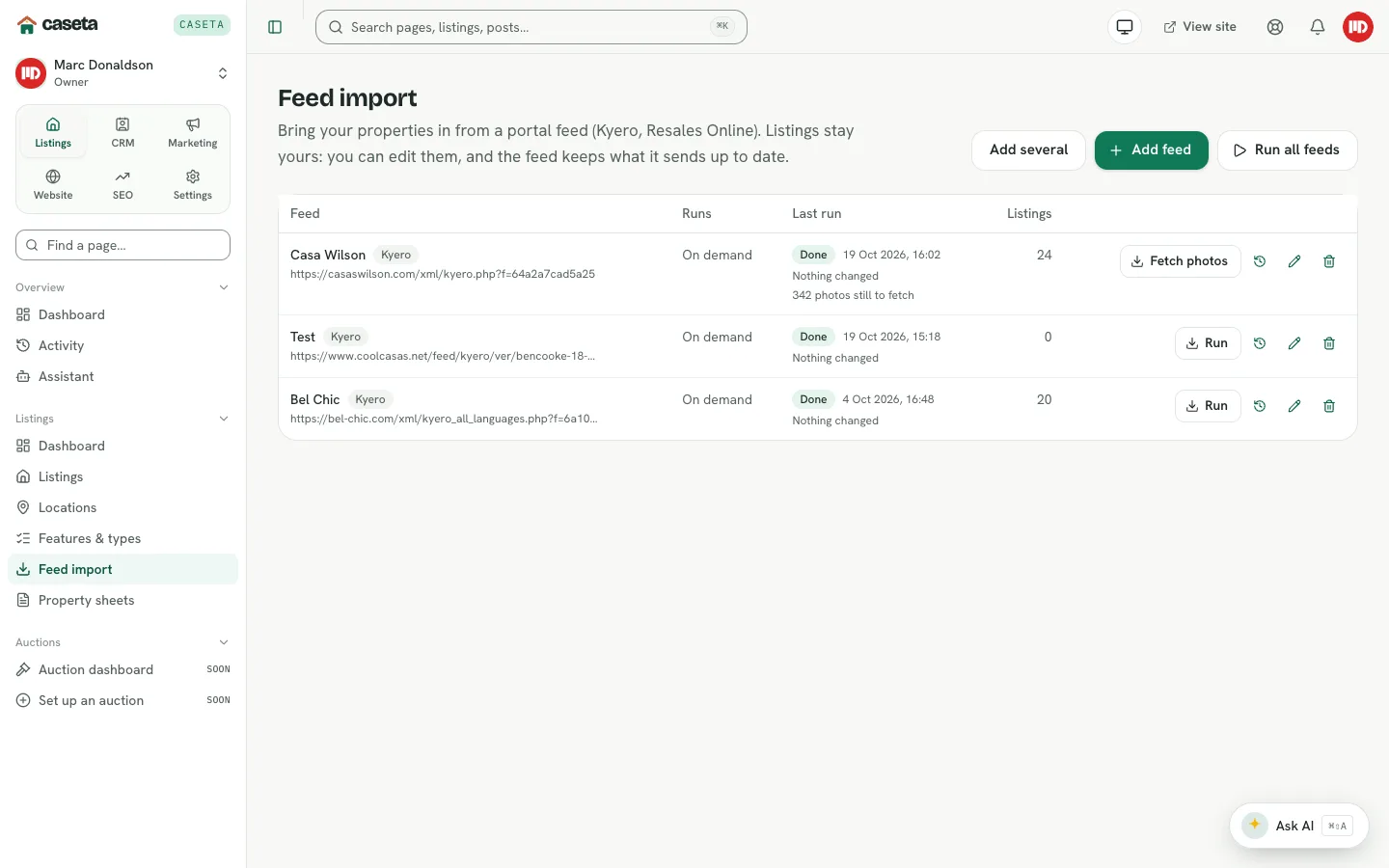1389x868 pixels.
Task: Focus the global search pages field
Action: click(531, 27)
